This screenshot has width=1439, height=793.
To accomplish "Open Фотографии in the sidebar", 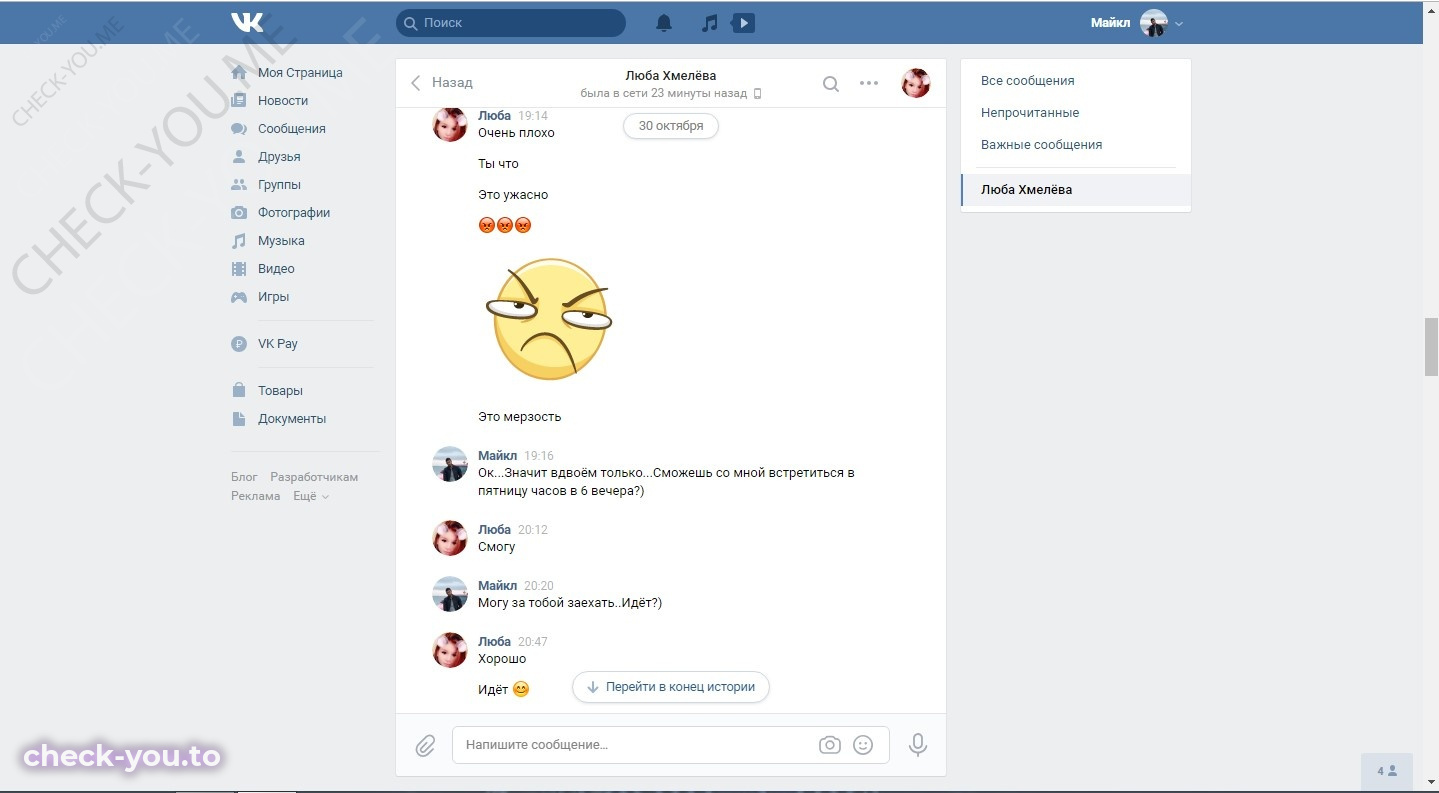I will 294,213.
